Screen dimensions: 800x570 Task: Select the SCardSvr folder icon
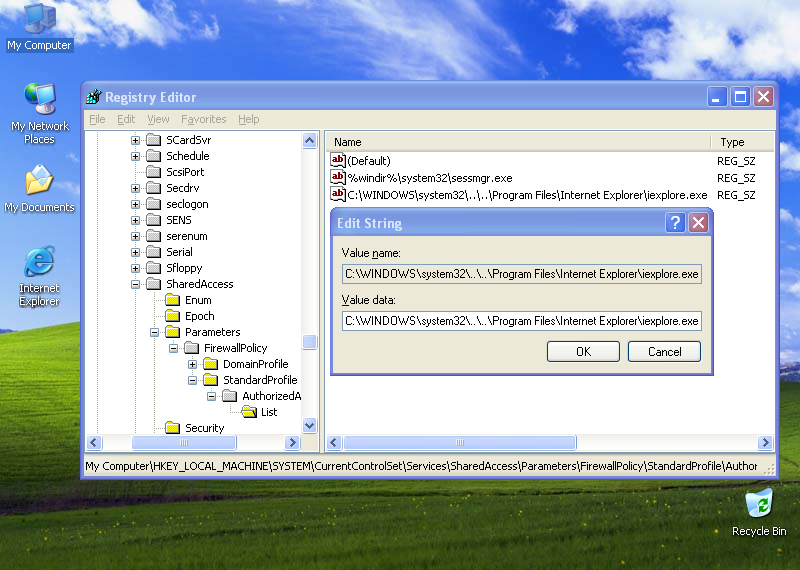tap(154, 140)
